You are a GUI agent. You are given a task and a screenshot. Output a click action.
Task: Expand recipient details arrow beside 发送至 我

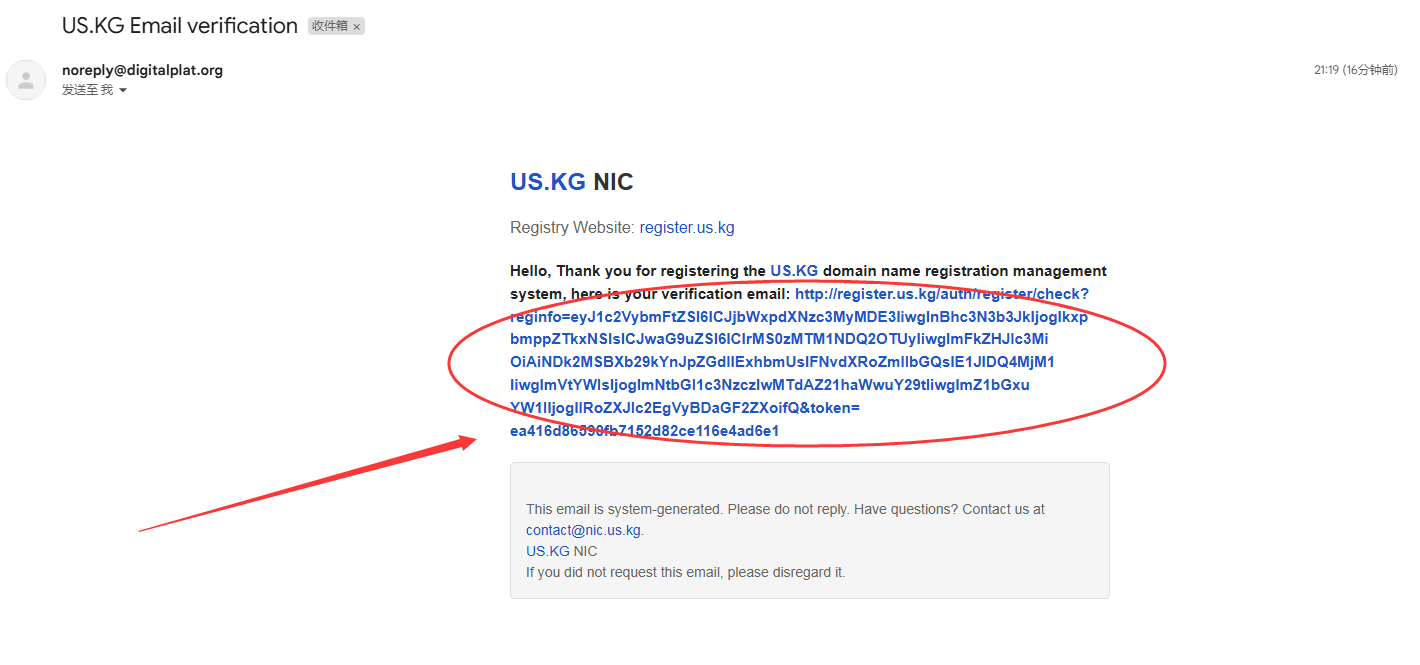click(123, 91)
